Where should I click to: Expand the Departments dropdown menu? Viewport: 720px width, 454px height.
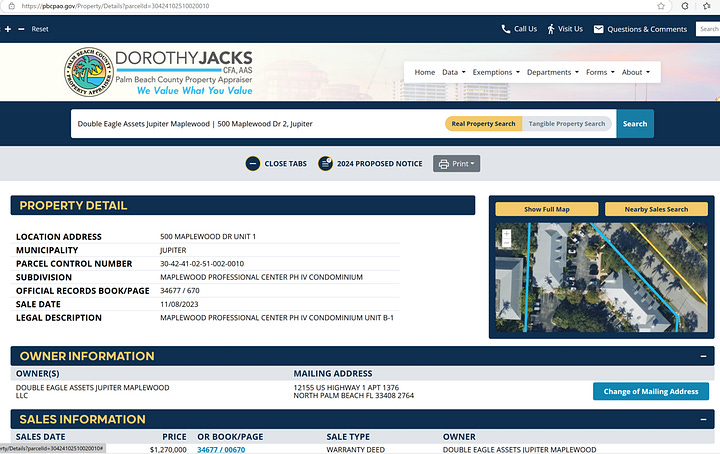pyautogui.click(x=552, y=72)
